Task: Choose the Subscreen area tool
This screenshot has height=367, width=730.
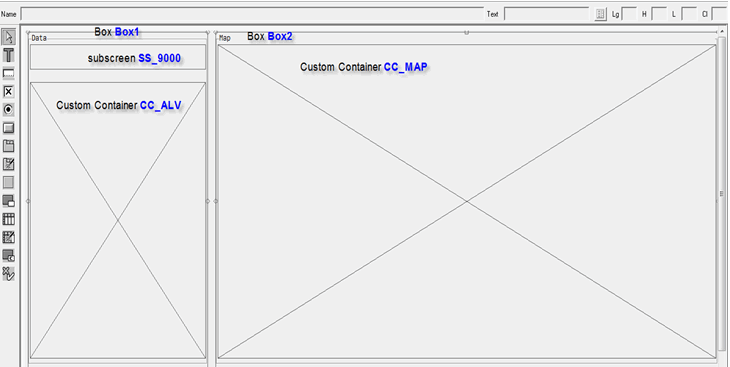Action: coord(9,201)
